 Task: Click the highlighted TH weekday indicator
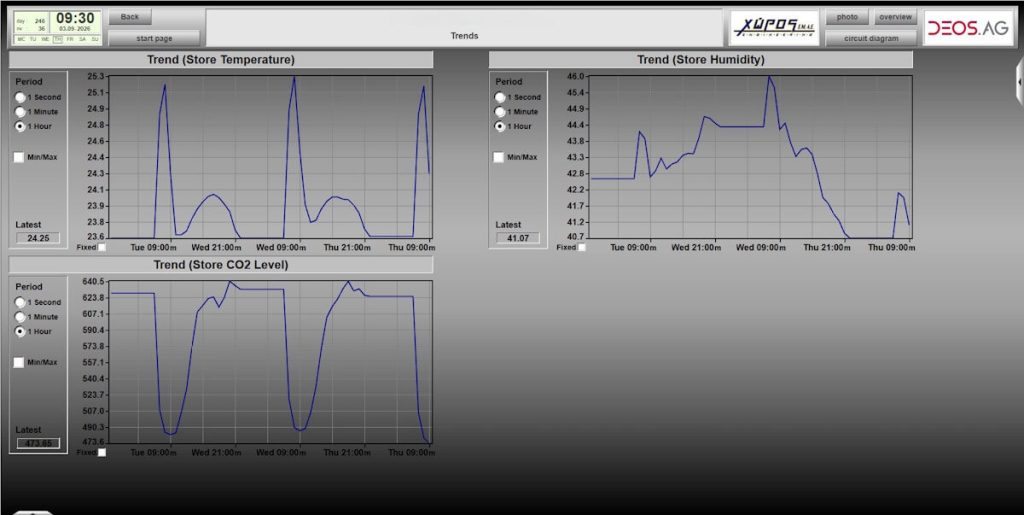pos(58,39)
